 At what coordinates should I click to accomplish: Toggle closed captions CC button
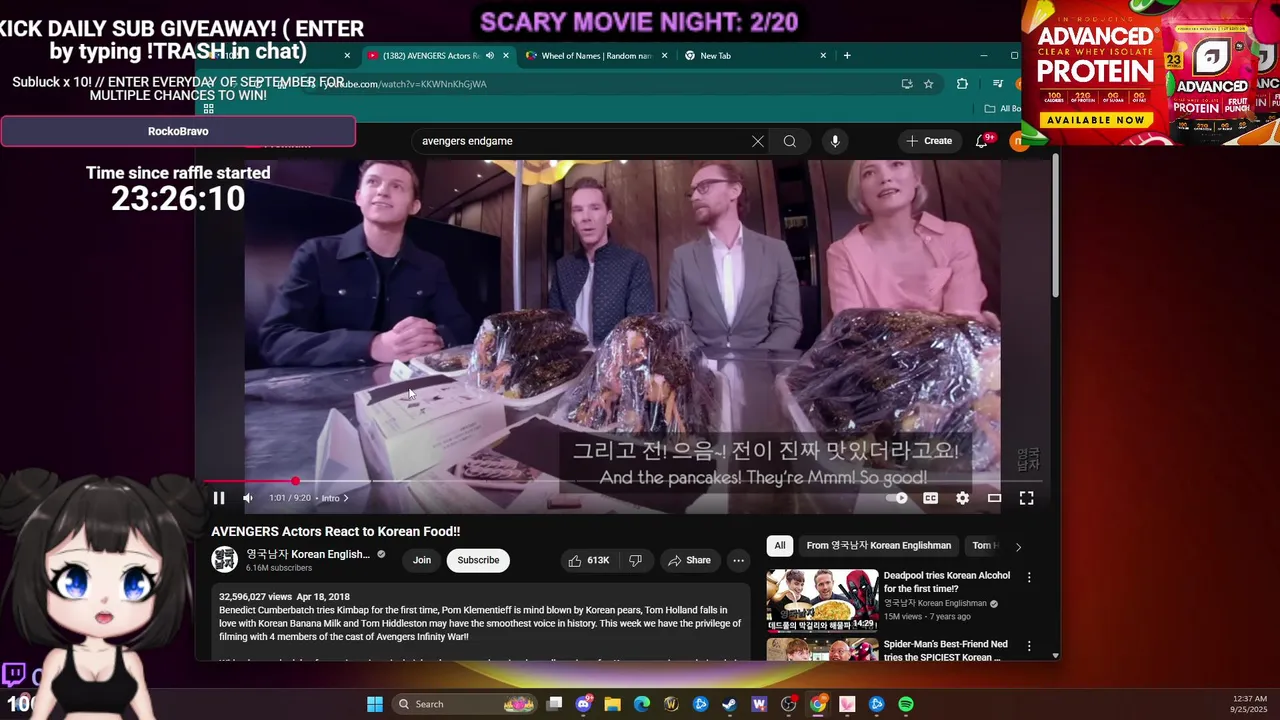[x=930, y=498]
